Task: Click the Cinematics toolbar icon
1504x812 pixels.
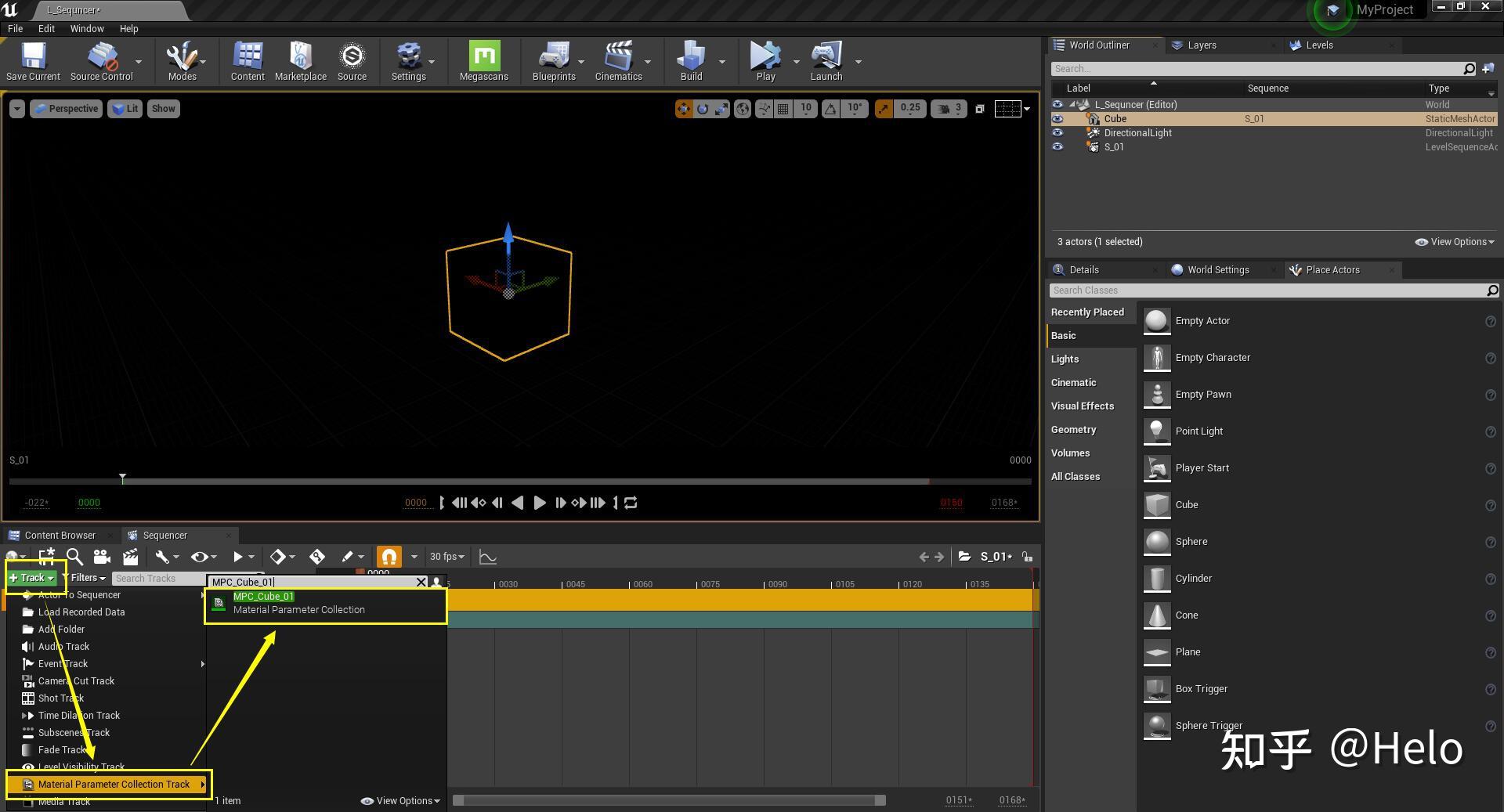Action: (618, 61)
